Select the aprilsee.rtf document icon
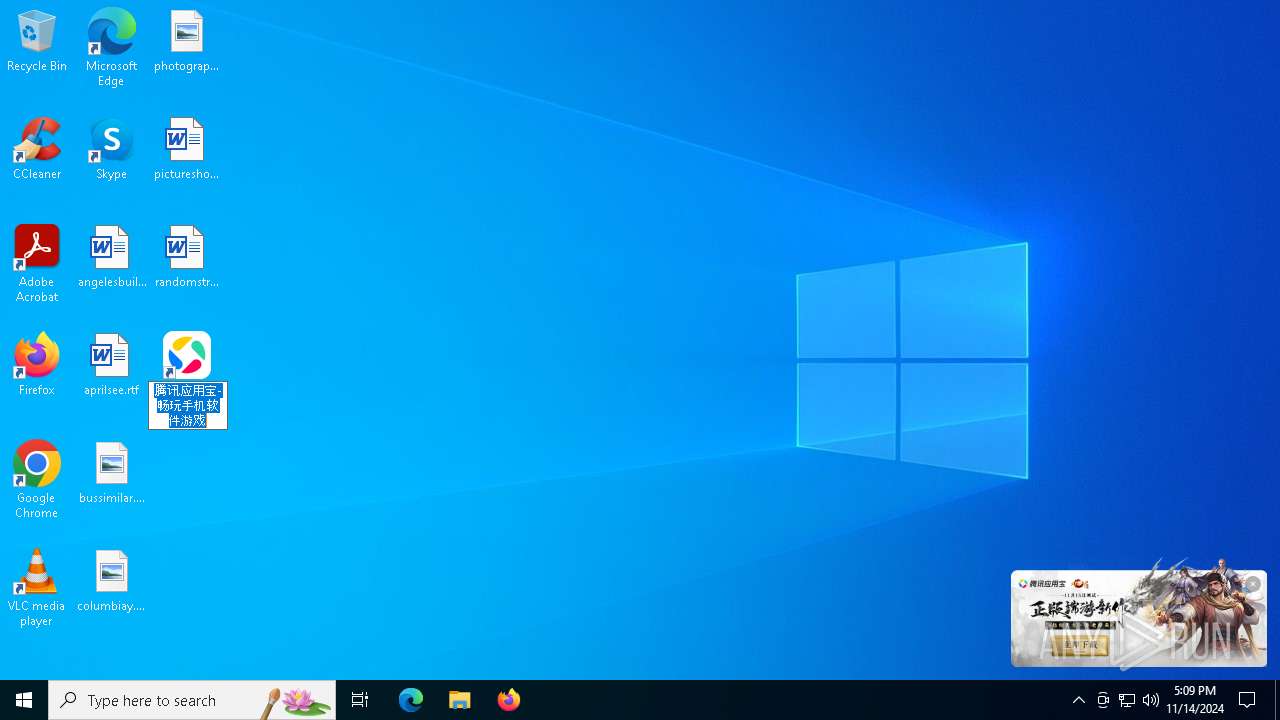Screen dimensions: 1280x720 pos(111,366)
